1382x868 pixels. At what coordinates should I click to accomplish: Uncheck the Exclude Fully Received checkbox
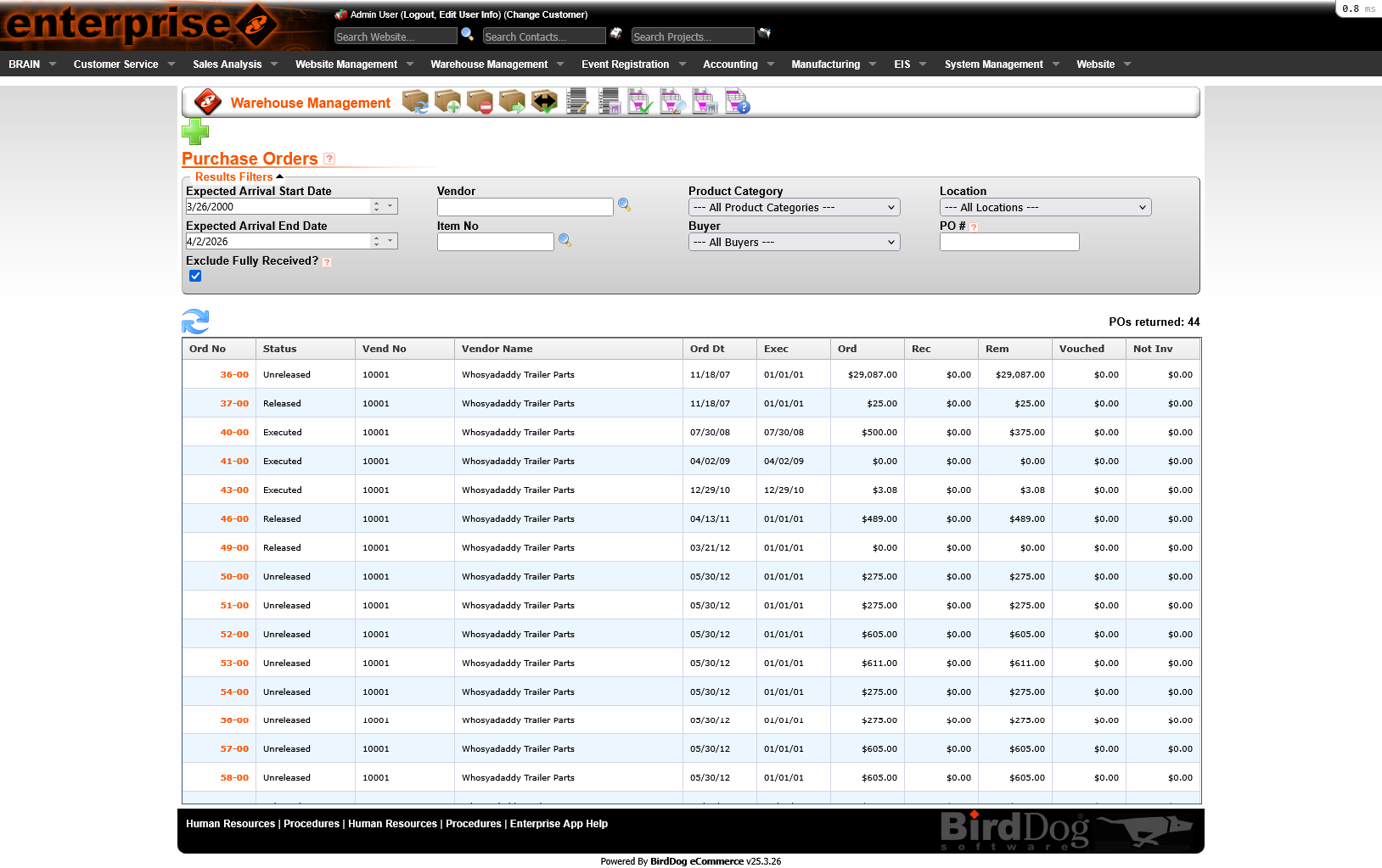pyautogui.click(x=195, y=275)
